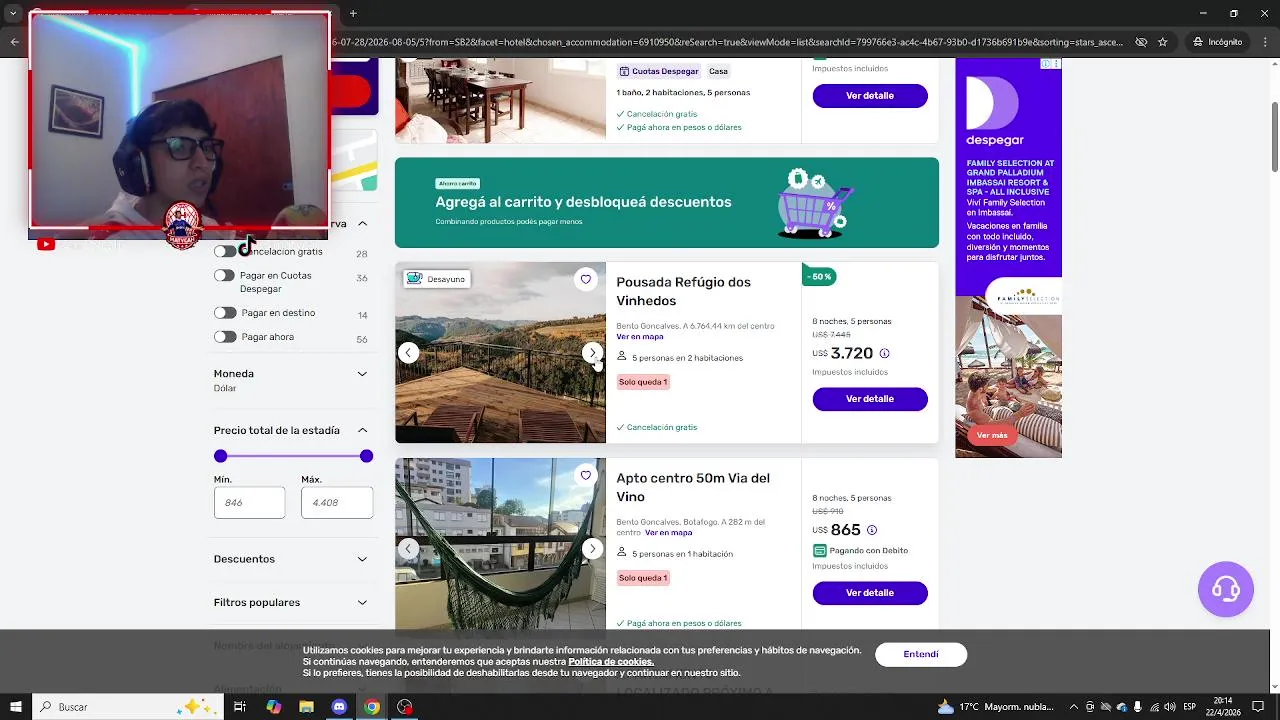Click the Cuotas Despegar tag on top listing
The width and height of the screenshot is (1280, 720).
[x=659, y=72]
